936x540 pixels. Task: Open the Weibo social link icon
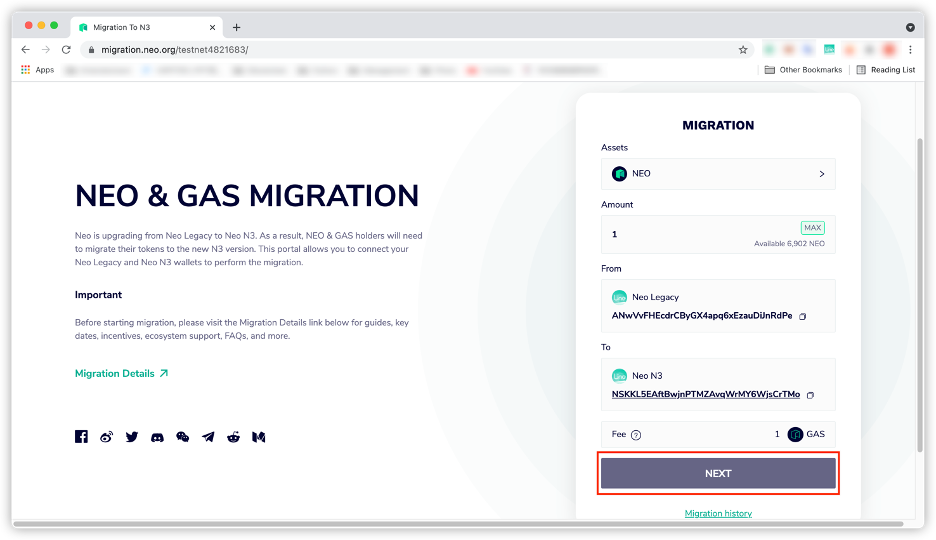coord(107,437)
